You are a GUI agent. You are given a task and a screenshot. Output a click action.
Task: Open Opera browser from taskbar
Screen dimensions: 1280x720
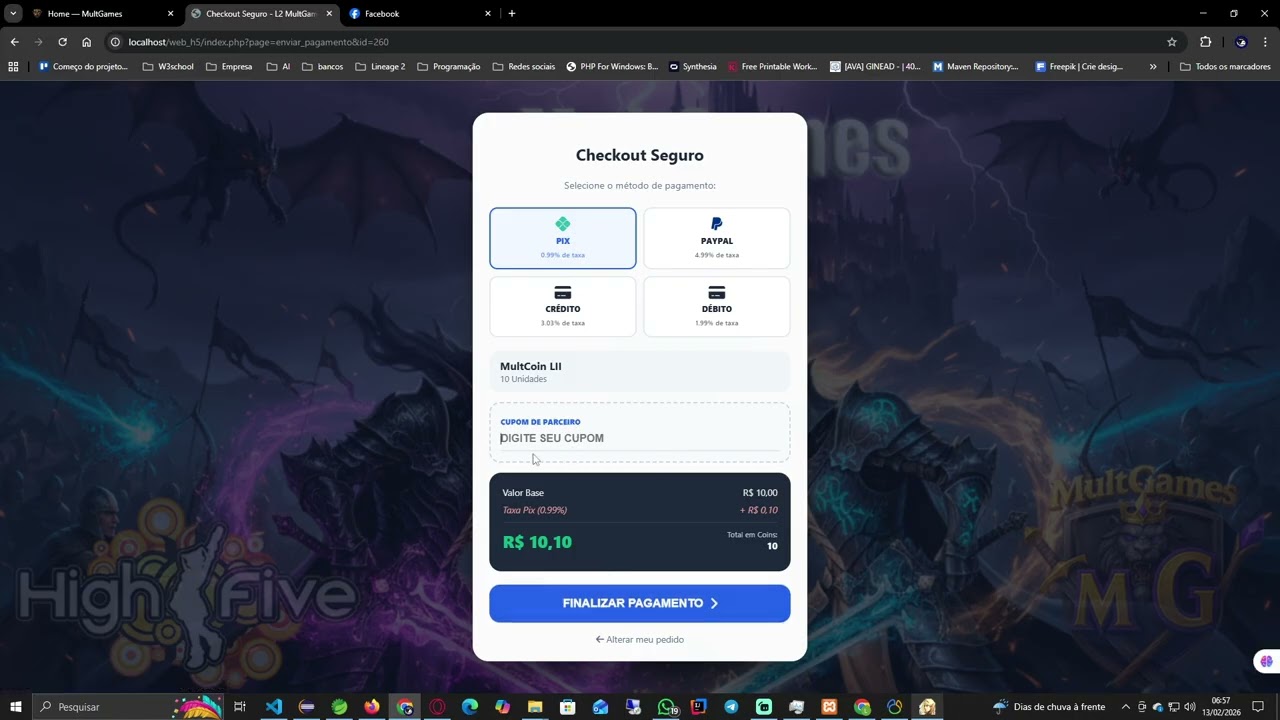point(437,707)
